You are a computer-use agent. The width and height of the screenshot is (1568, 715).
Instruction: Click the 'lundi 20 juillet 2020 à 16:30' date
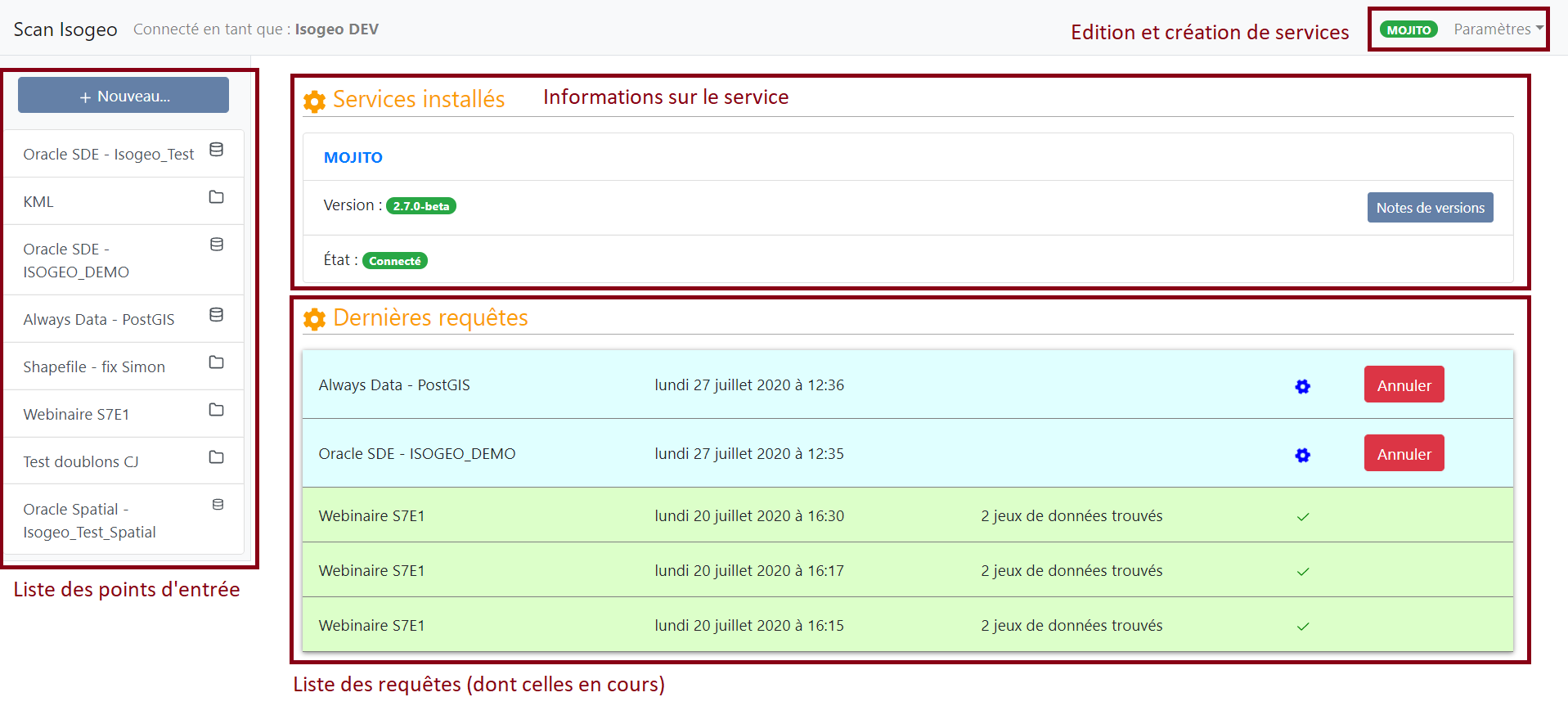tap(749, 516)
